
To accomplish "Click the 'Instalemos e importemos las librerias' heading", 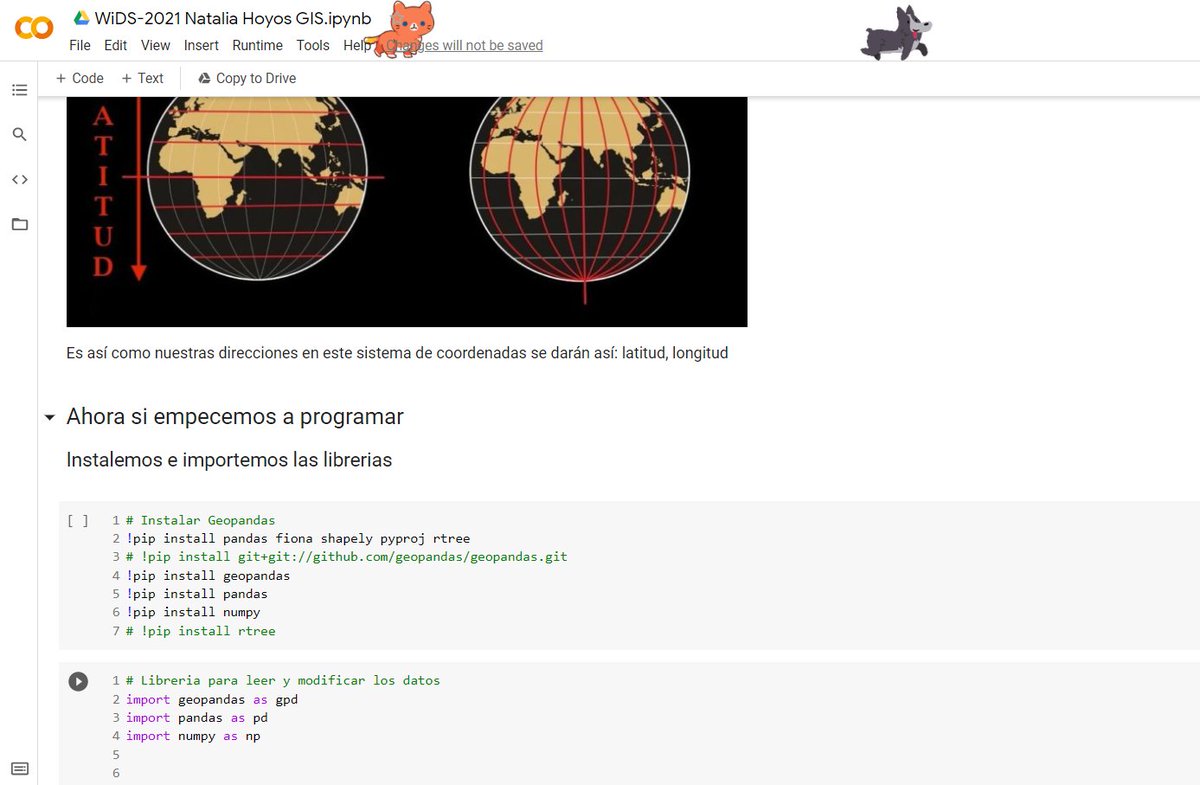I will [x=229, y=460].
